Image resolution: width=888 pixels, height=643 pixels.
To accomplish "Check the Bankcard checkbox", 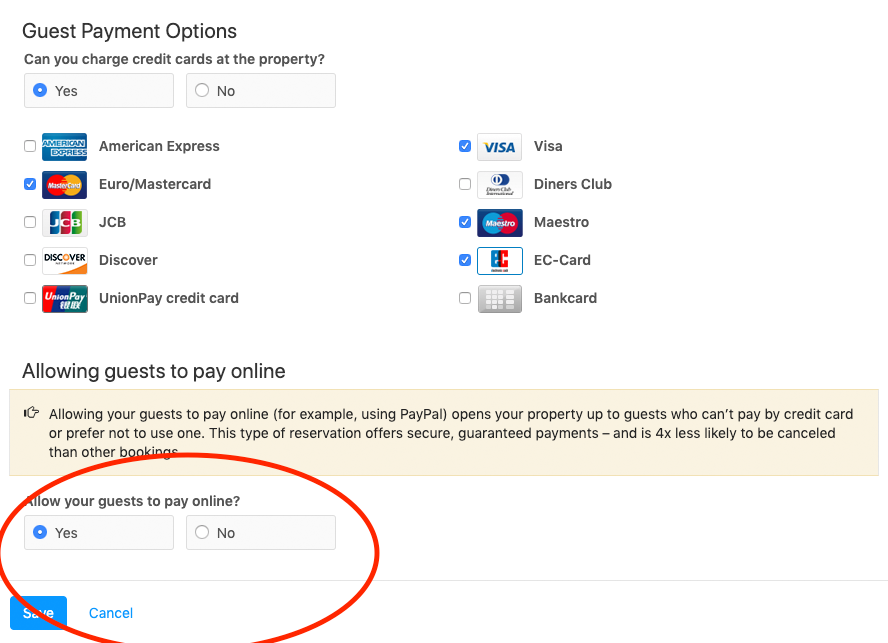I will (465, 298).
